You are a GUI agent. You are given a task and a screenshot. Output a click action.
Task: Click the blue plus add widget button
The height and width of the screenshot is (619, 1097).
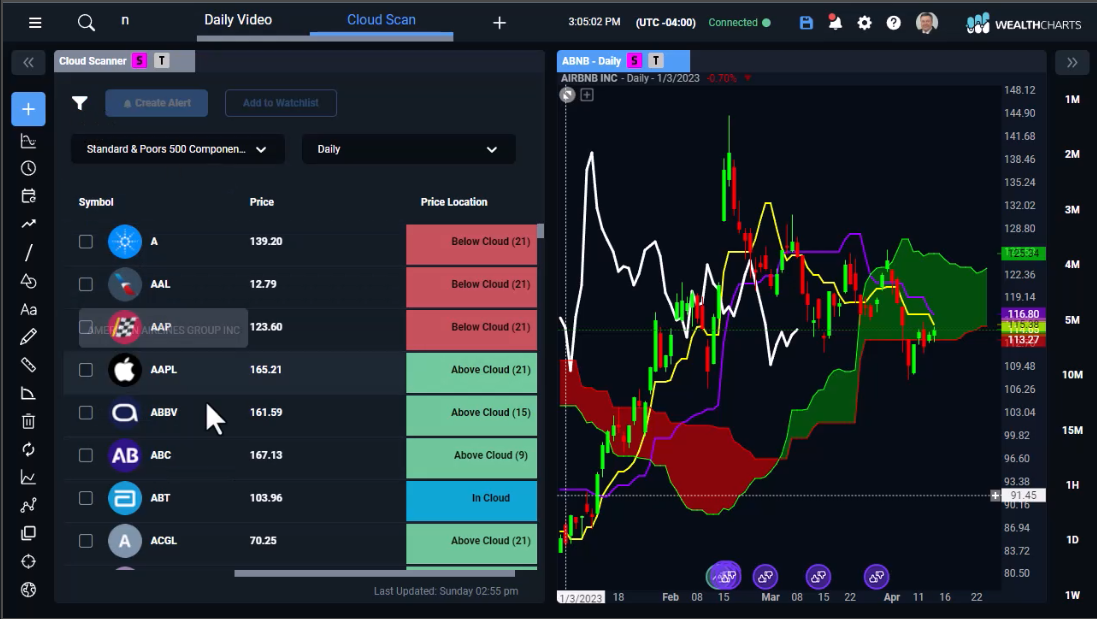pyautogui.click(x=28, y=109)
